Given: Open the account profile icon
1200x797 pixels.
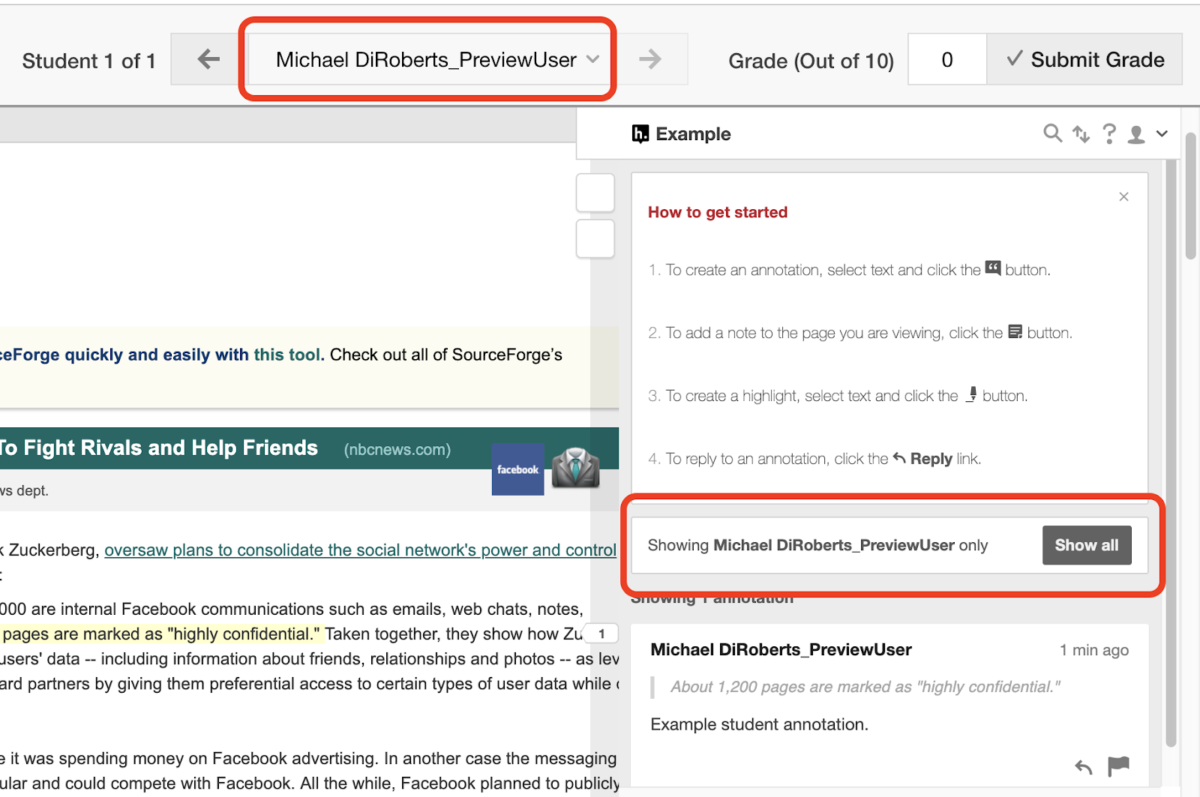Looking at the screenshot, I should (1136, 133).
